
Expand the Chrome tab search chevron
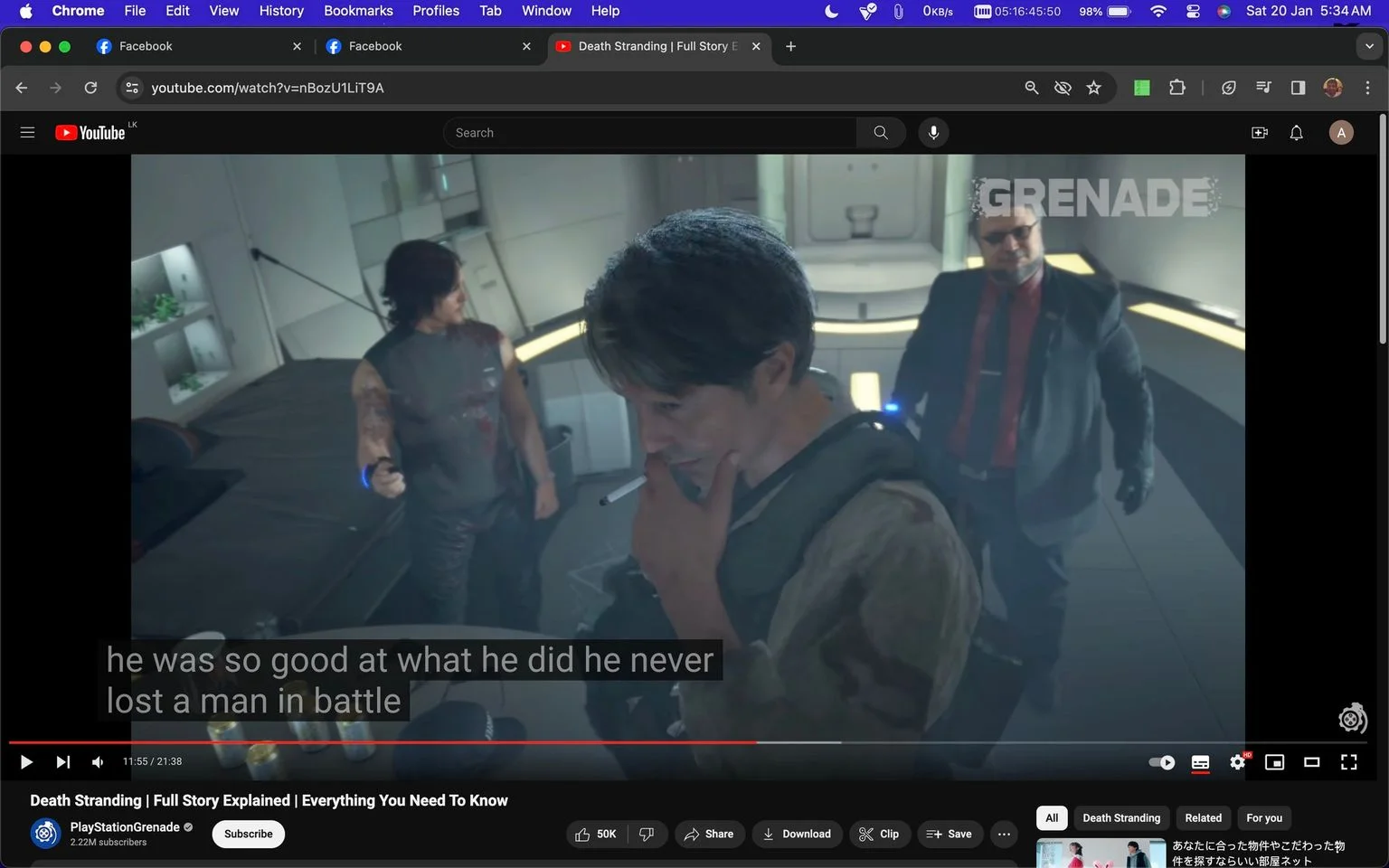[x=1369, y=46]
